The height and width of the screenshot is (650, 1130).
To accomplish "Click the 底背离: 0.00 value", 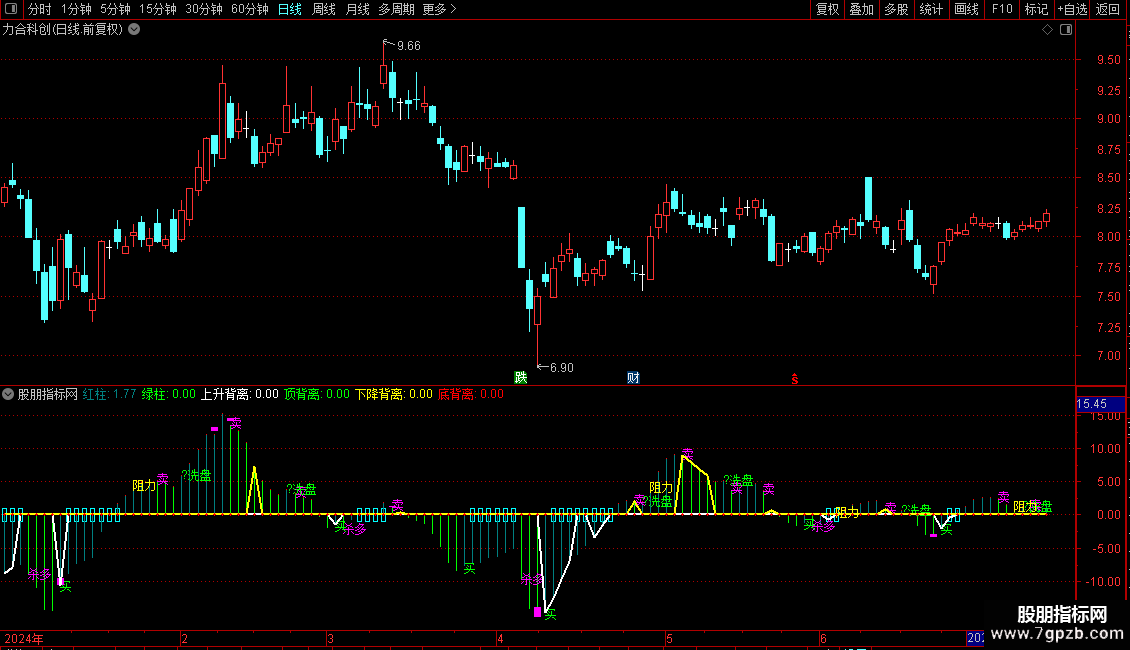I will (x=471, y=394).
